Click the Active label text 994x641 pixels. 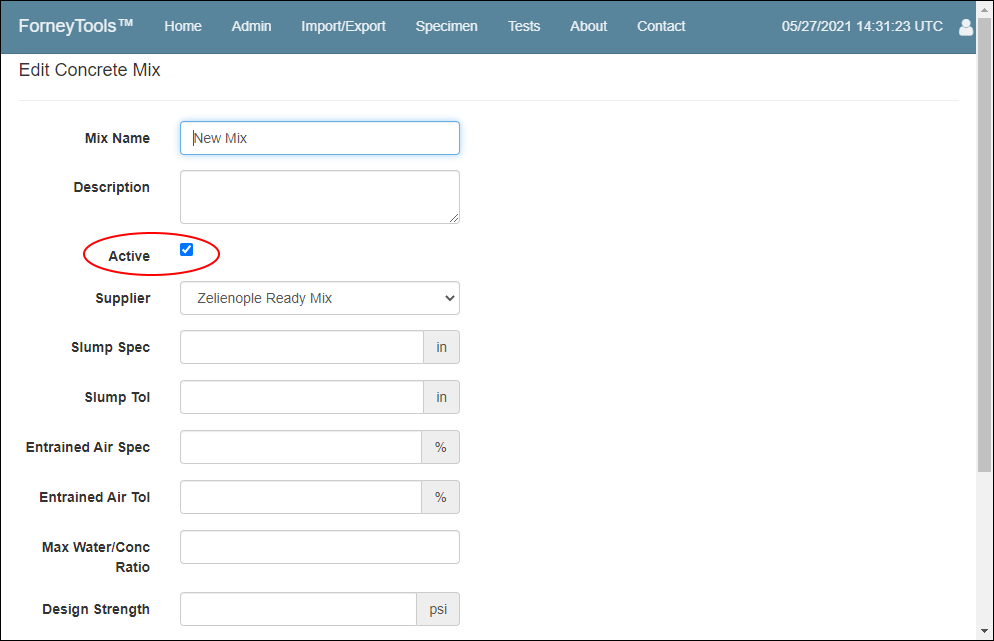(129, 256)
